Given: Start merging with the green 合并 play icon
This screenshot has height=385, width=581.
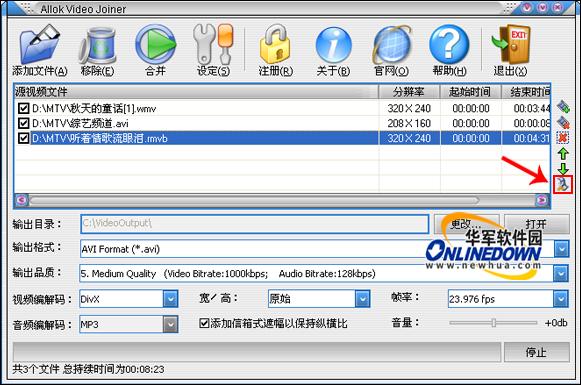Looking at the screenshot, I should point(155,44).
